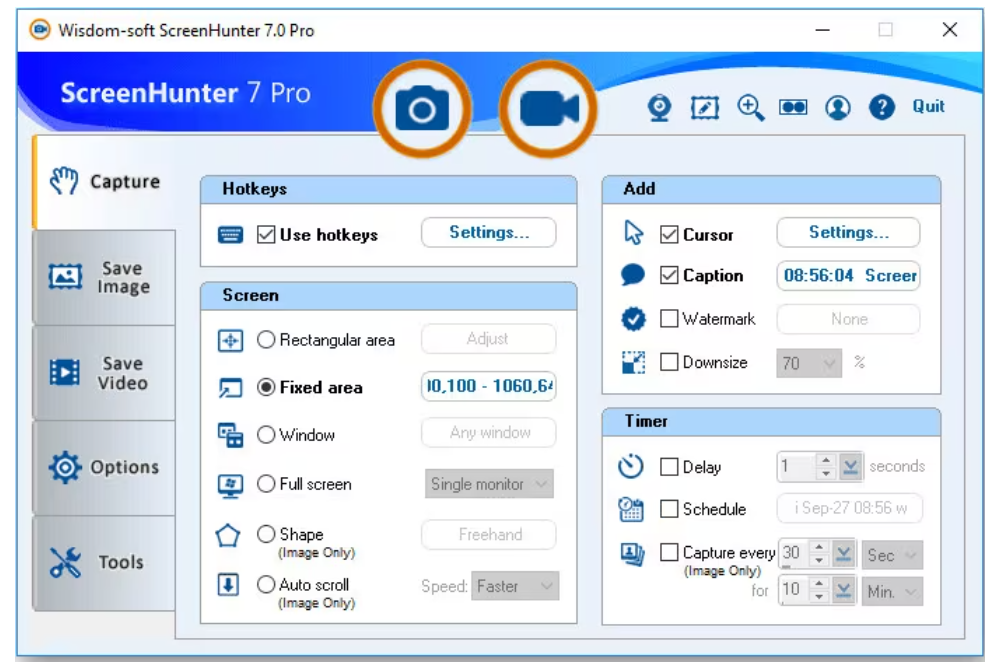Image resolution: width=1002 pixels, height=669 pixels.
Task: Switch to the Capture tab
Action: tap(104, 182)
